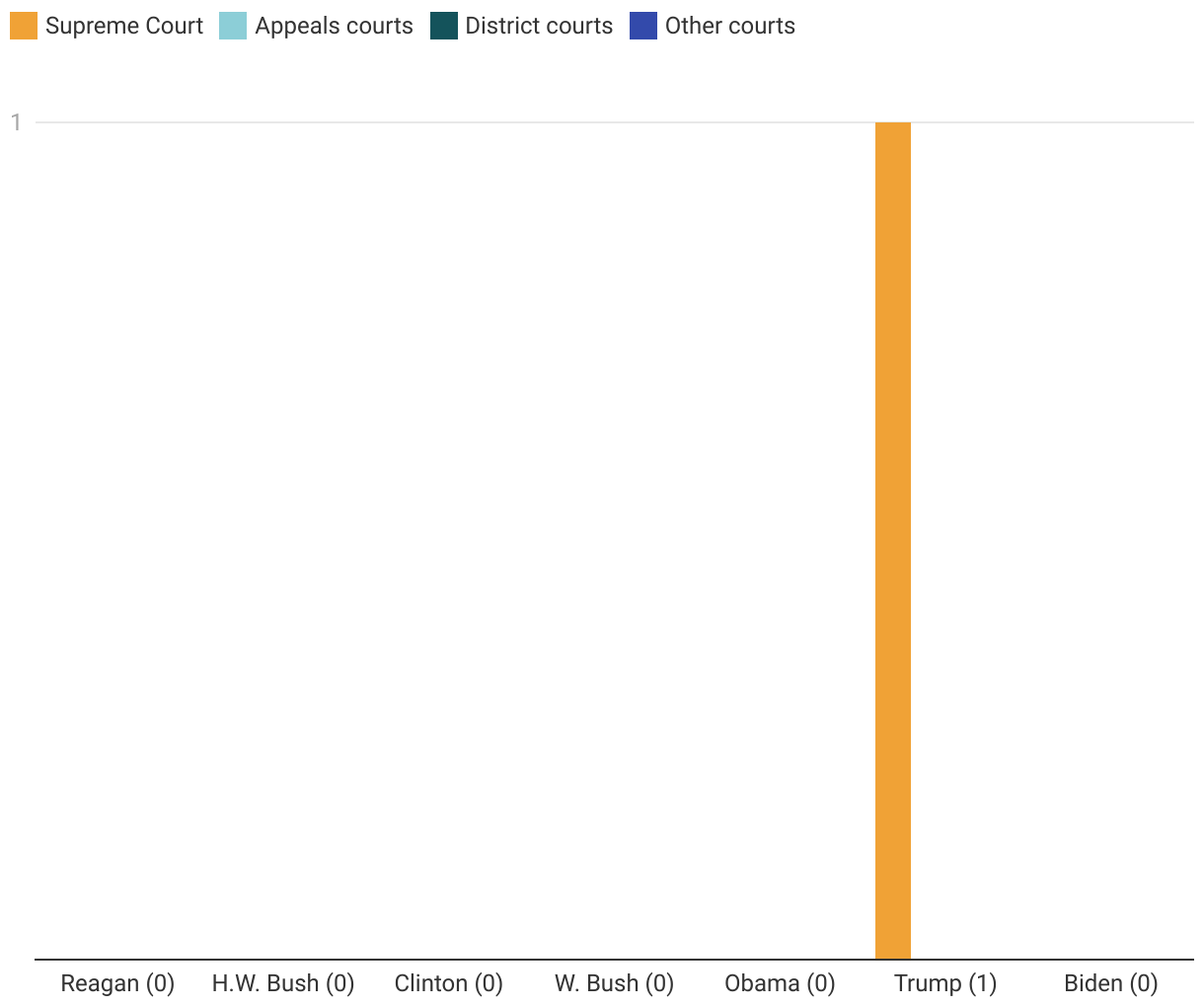Viewport: 1204px width, 1007px height.
Task: Click the blue Other courts legend swatch
Action: click(x=643, y=27)
